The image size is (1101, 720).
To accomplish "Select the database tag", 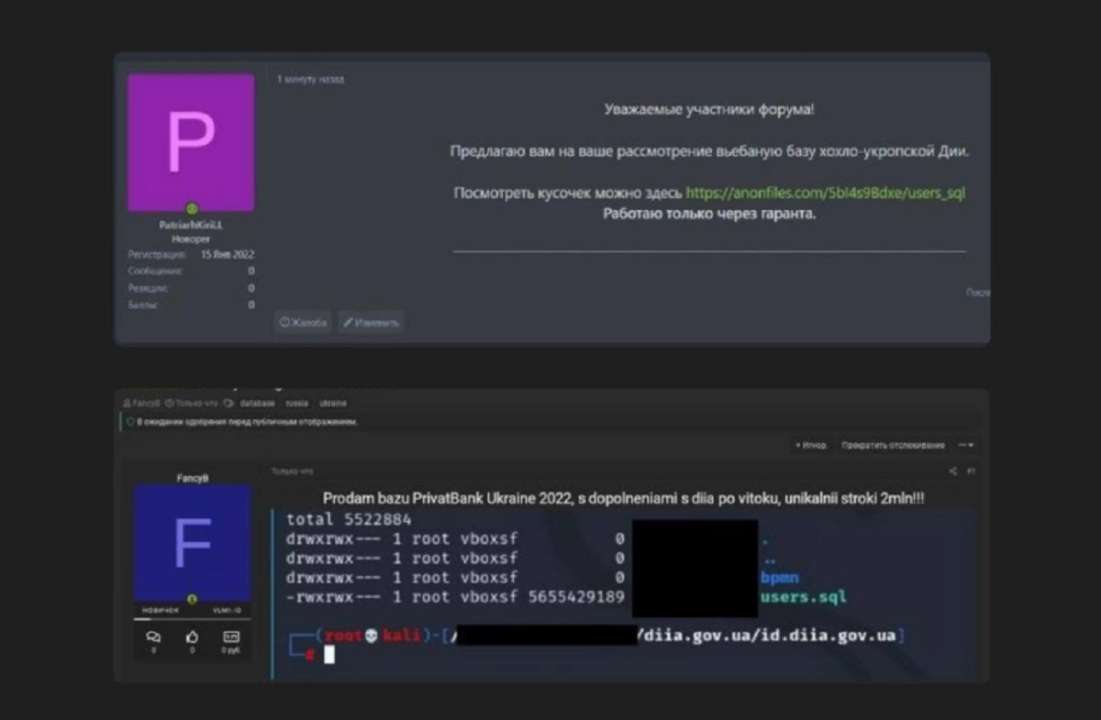I will tap(257, 403).
